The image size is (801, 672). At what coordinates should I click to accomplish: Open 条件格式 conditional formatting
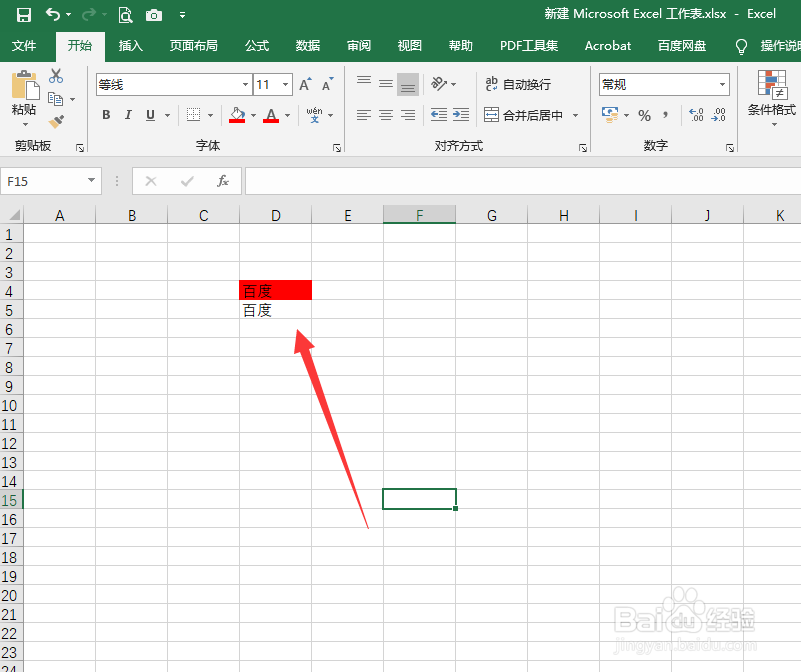tap(771, 98)
